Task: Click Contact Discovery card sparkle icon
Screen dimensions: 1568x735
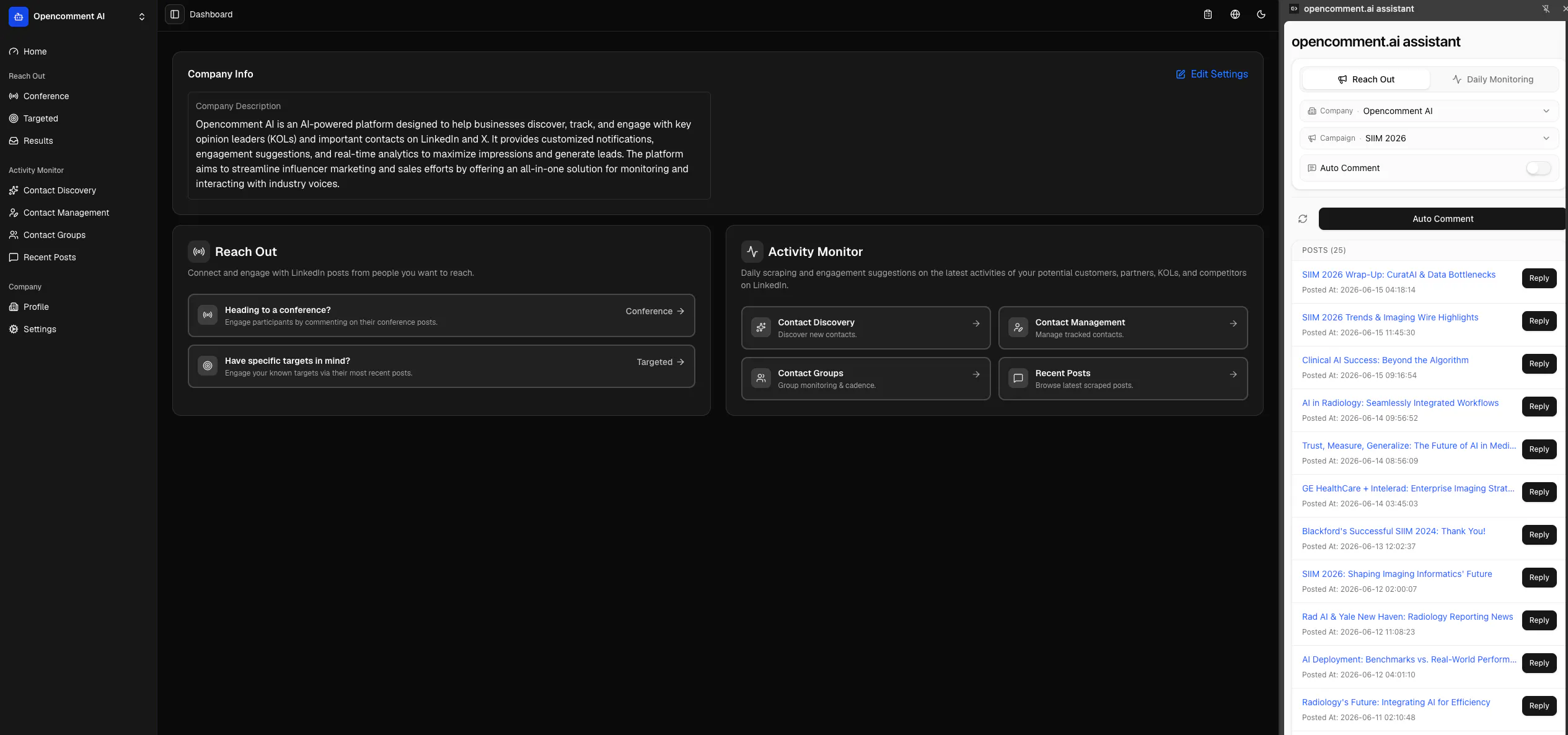Action: pyautogui.click(x=761, y=327)
